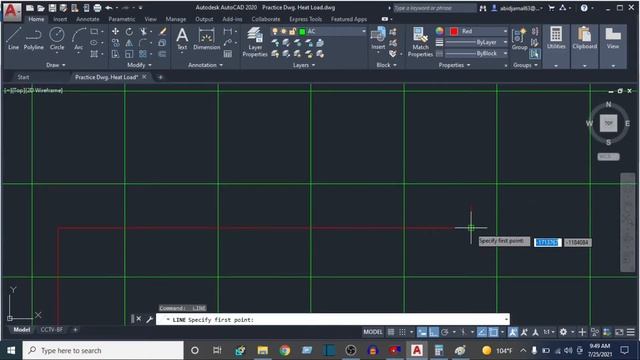Screen dimensions: 640x360
Task: Click the Open file icon
Action: pyautogui.click(x=41, y=8)
